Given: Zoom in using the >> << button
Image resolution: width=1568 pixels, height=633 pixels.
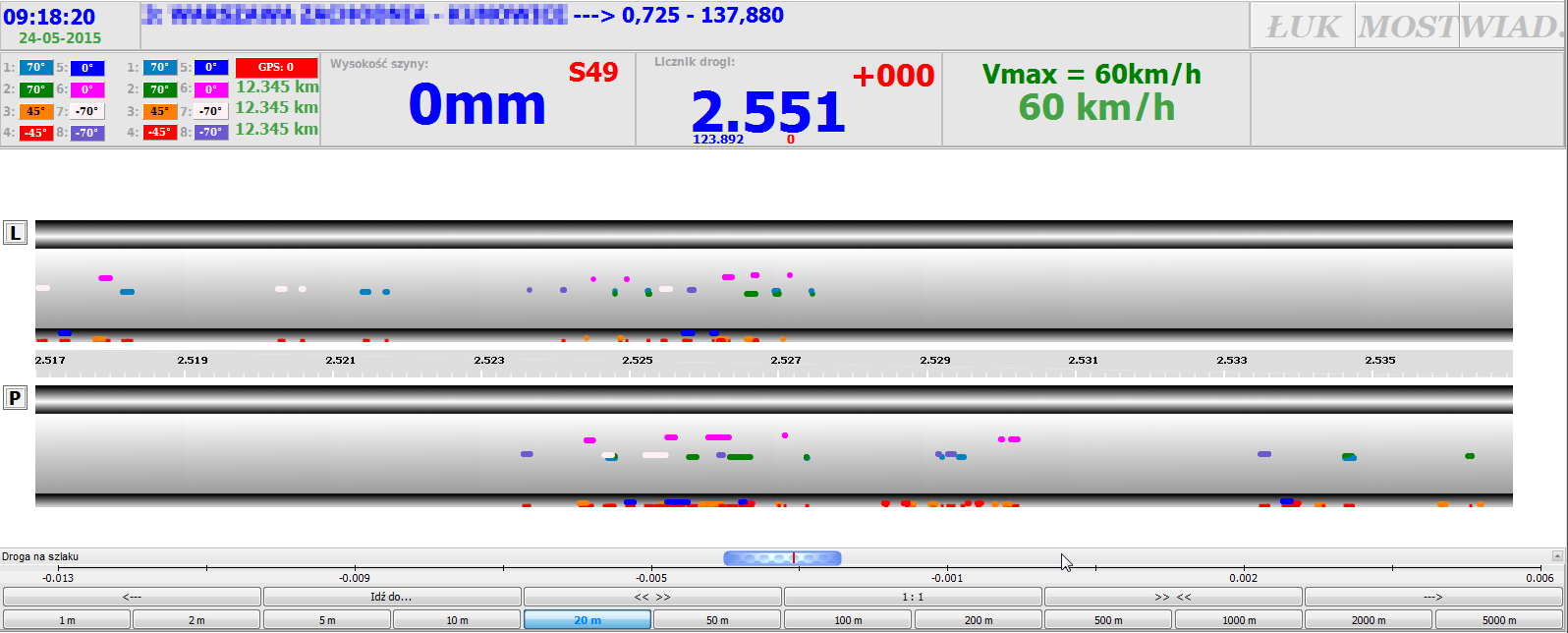Looking at the screenshot, I should point(1172,597).
